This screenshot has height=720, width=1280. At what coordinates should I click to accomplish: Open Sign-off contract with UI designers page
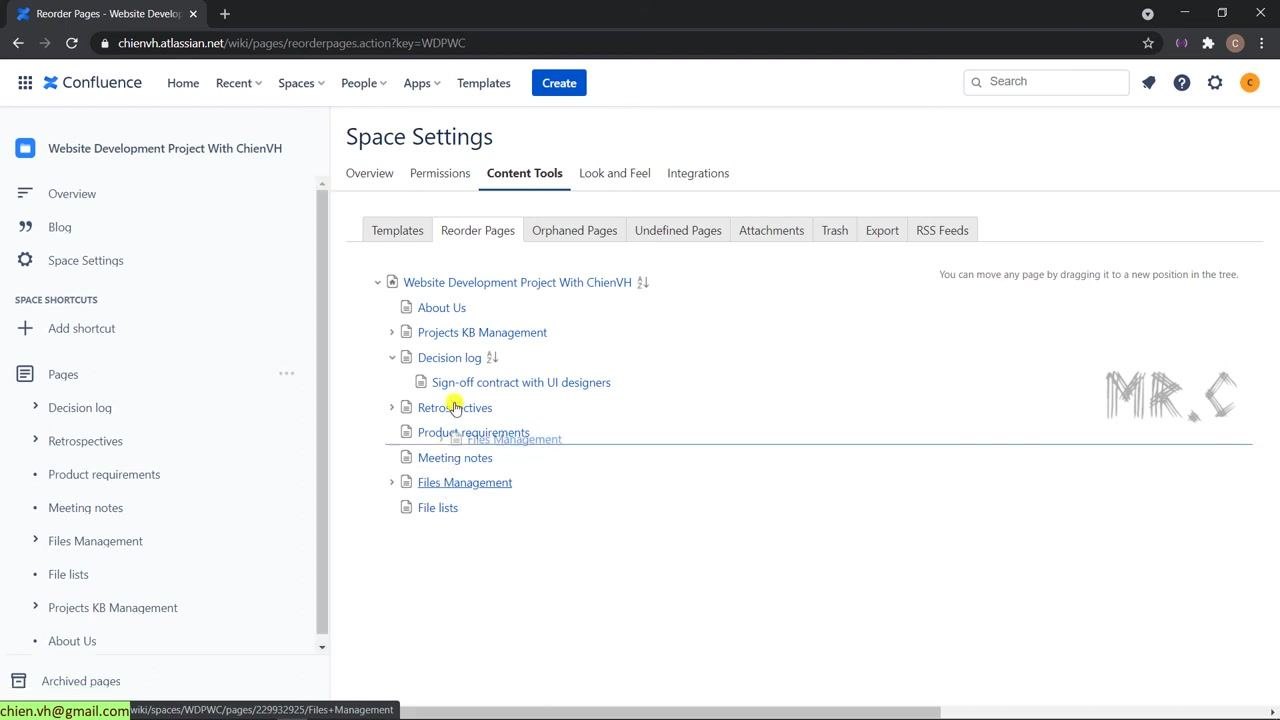click(521, 382)
